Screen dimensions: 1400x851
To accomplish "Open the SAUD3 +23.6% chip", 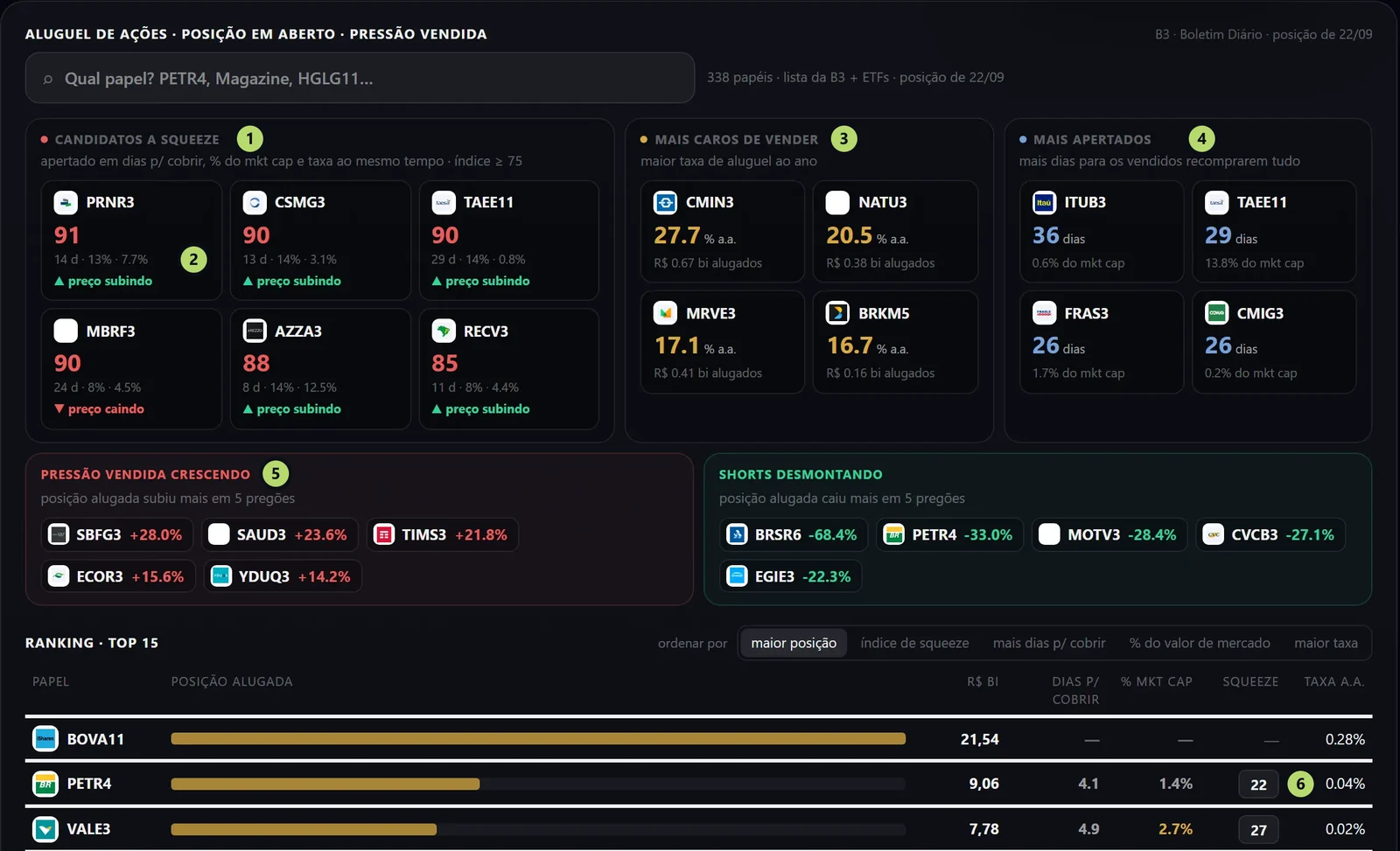I will [x=280, y=534].
